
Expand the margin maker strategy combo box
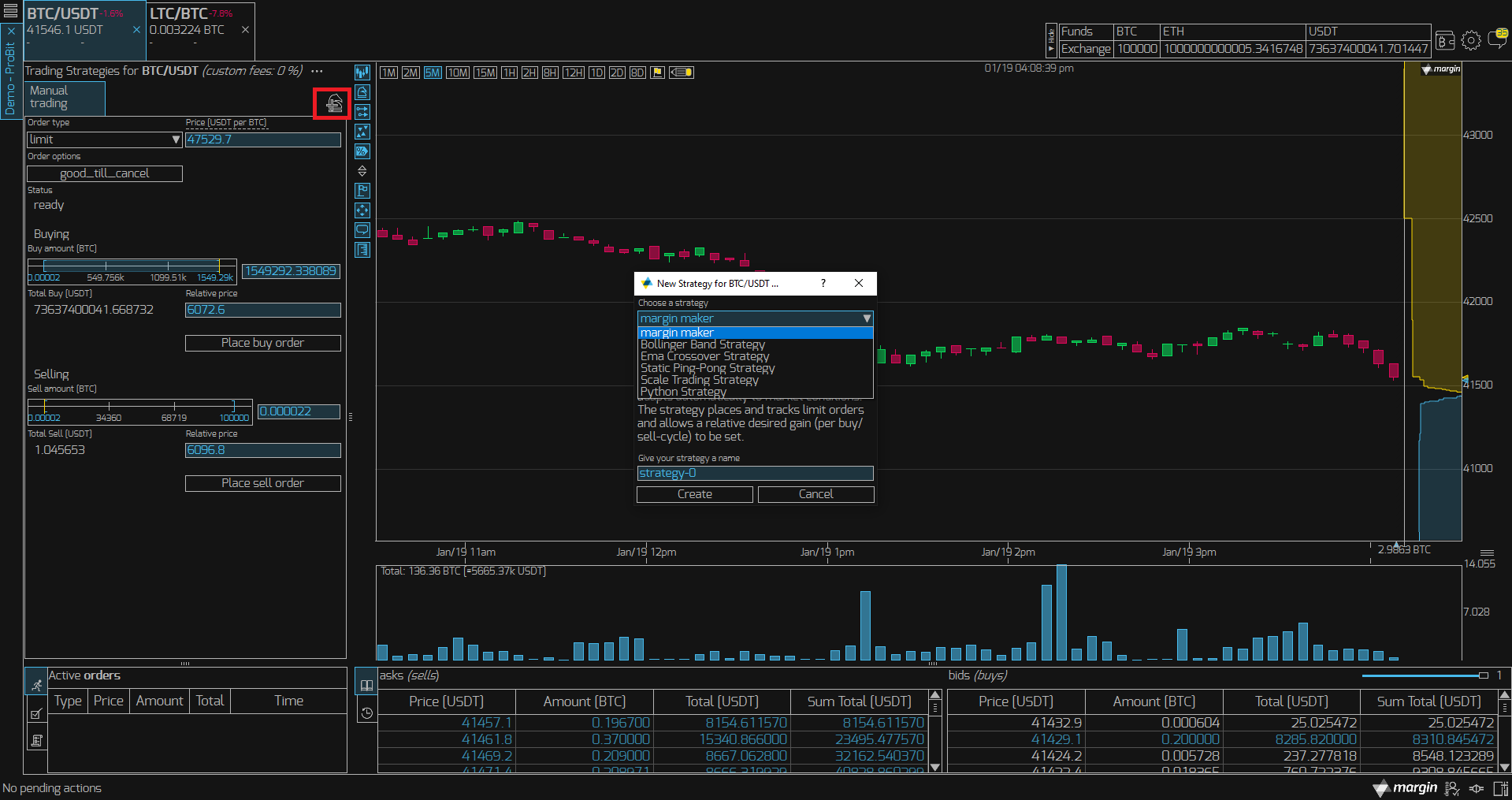click(755, 318)
